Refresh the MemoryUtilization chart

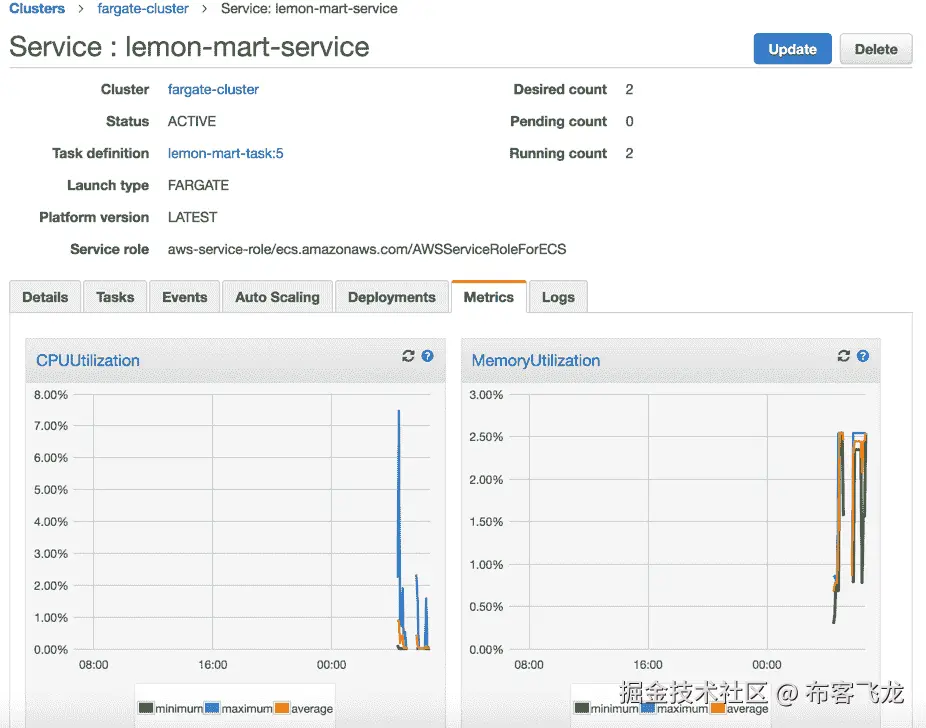point(843,356)
